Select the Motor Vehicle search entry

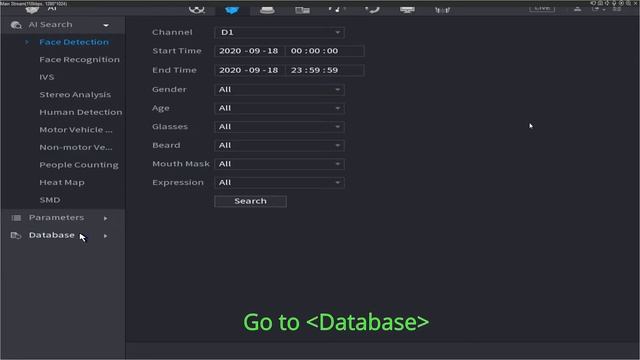pos(76,130)
